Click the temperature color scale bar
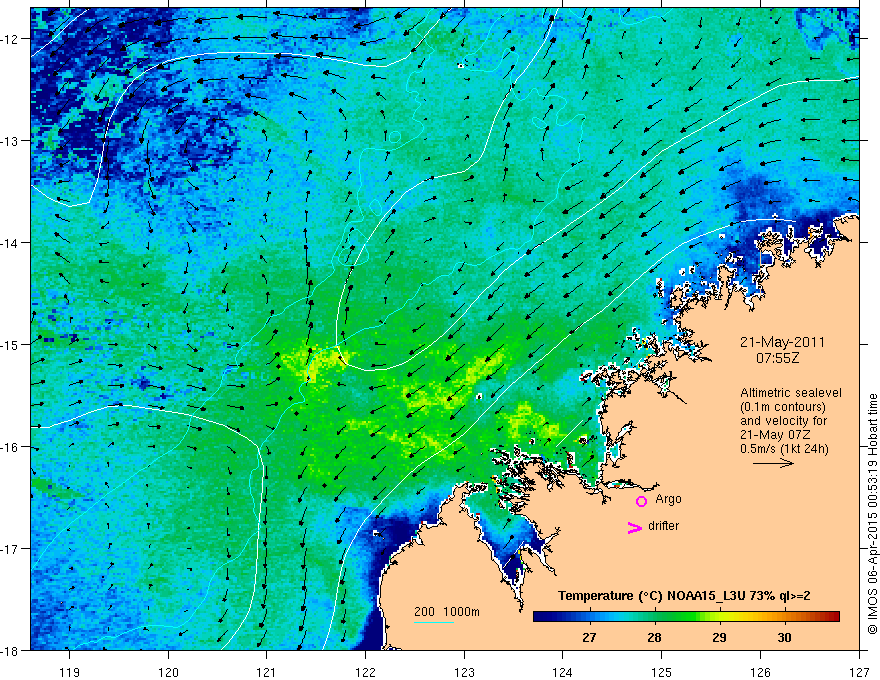 [x=686, y=617]
